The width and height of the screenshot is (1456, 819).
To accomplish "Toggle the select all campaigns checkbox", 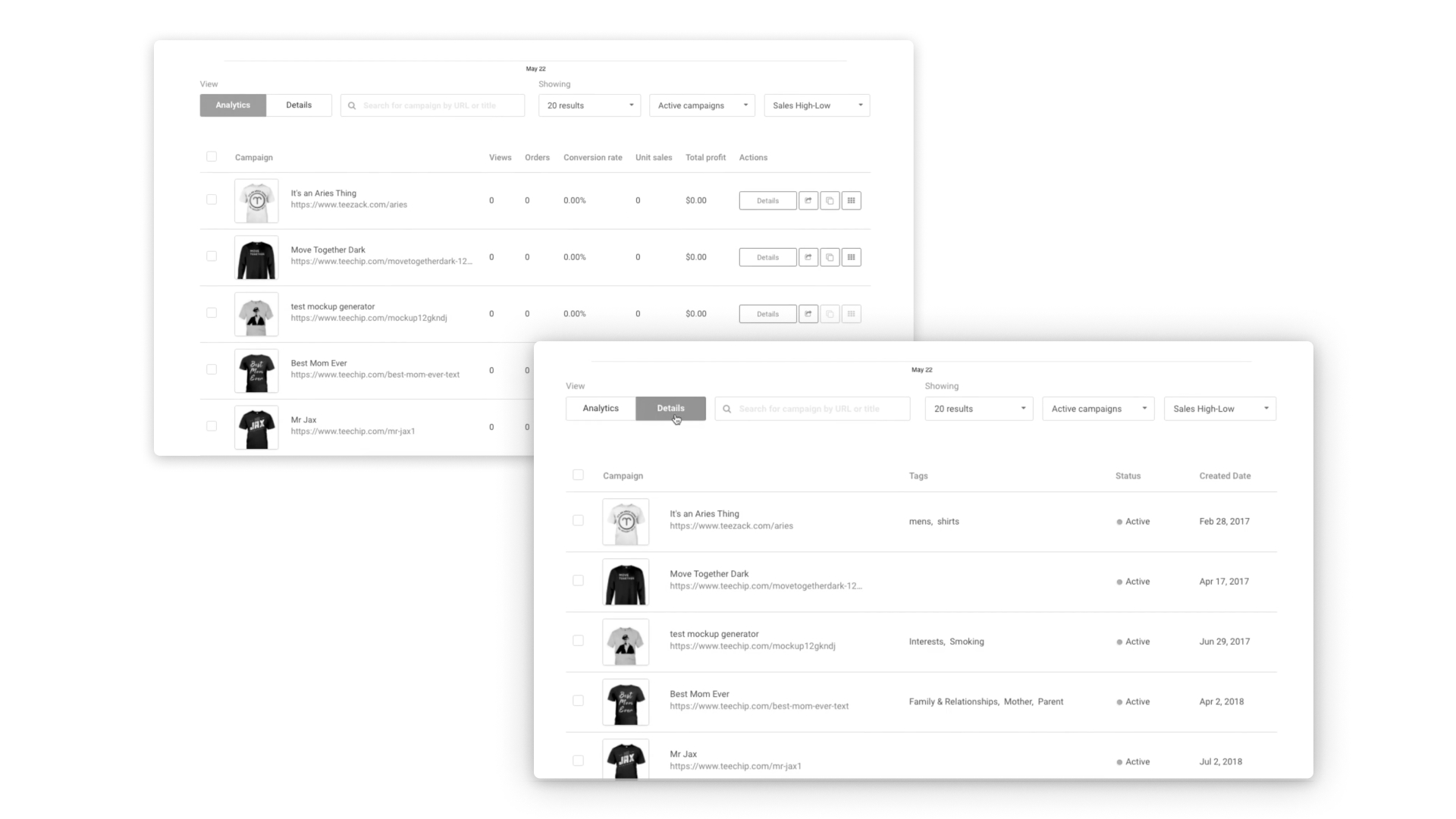I will (578, 475).
